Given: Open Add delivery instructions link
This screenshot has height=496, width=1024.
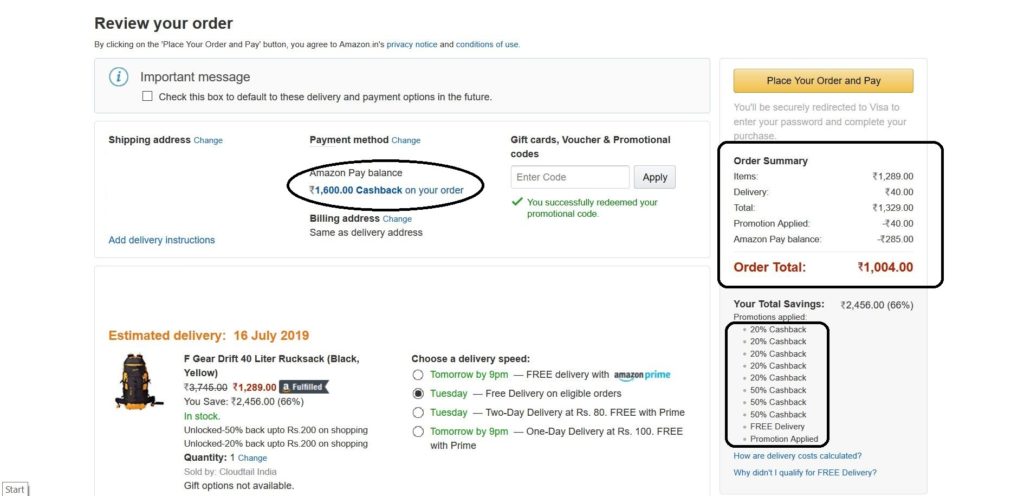Looking at the screenshot, I should coord(161,240).
